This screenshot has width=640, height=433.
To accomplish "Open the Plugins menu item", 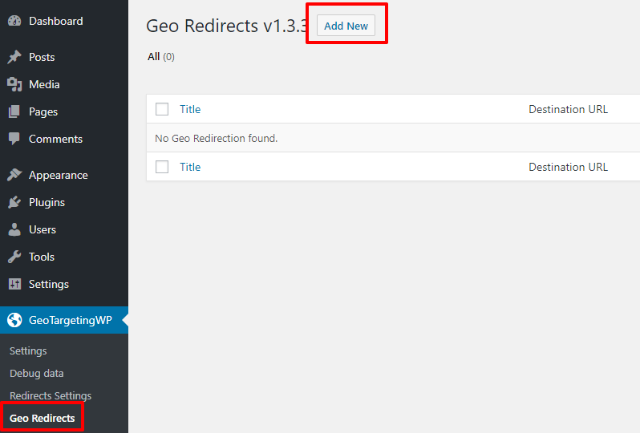I will (x=64, y=202).
